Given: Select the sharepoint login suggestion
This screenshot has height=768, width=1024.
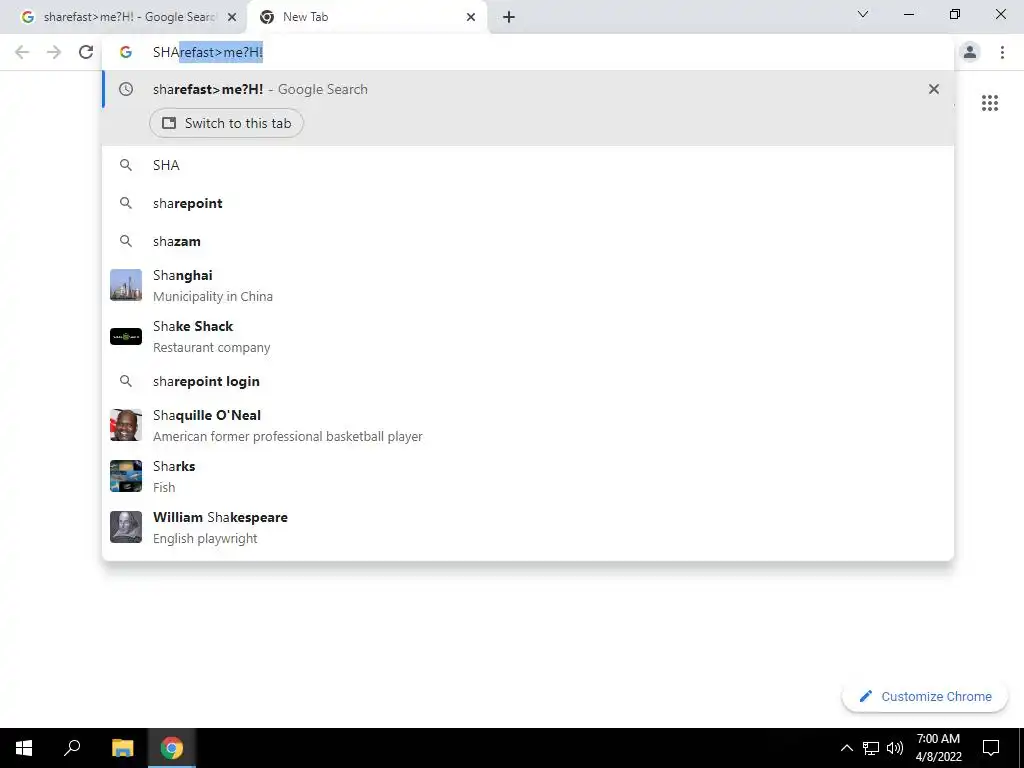Looking at the screenshot, I should coord(528,381).
